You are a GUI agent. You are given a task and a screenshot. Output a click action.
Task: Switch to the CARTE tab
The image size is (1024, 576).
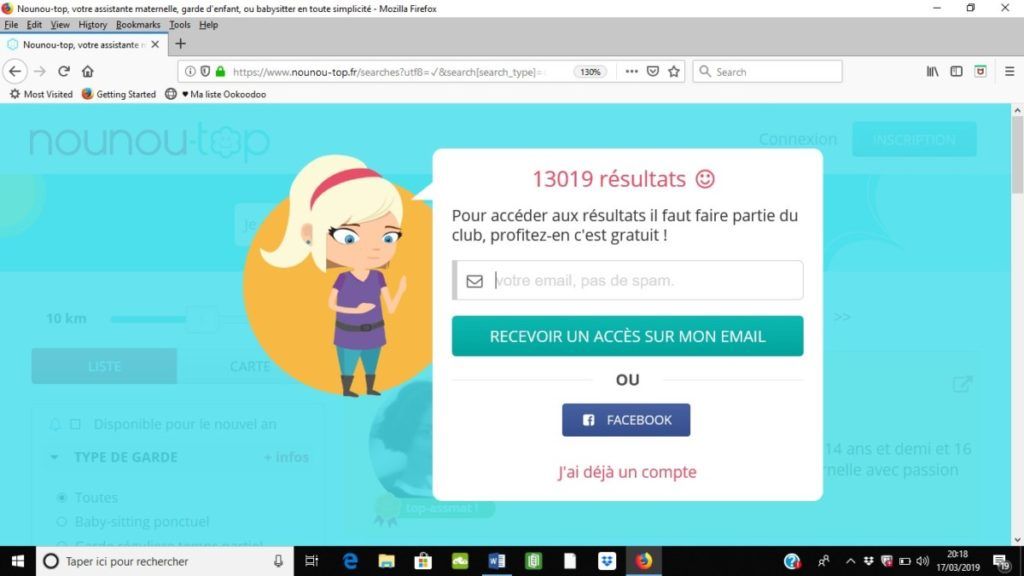[249, 366]
